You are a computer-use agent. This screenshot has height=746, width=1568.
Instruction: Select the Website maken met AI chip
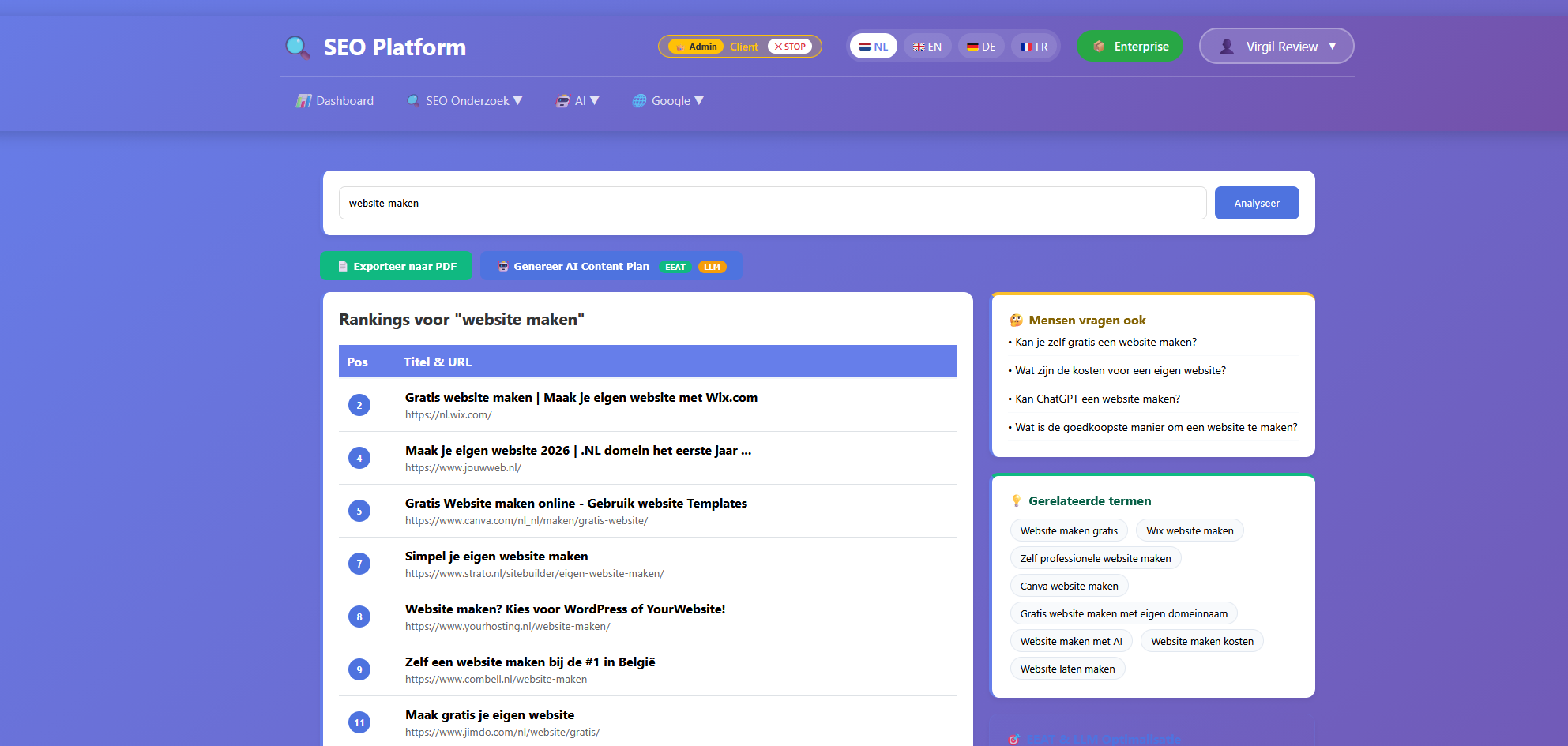pos(1071,641)
